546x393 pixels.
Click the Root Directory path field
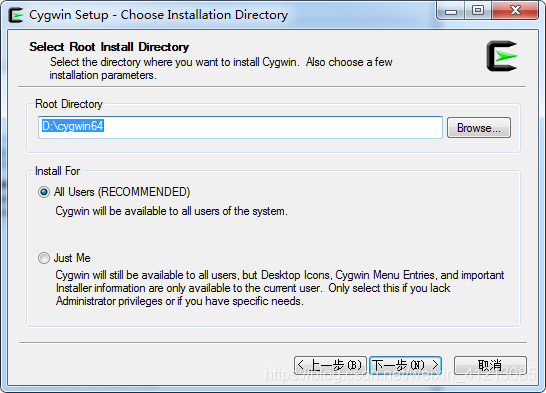click(240, 127)
